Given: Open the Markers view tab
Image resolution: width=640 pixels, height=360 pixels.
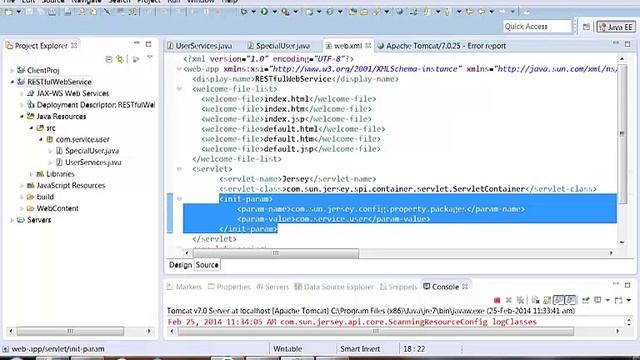Looking at the screenshot, I should pyautogui.click(x=184, y=287).
